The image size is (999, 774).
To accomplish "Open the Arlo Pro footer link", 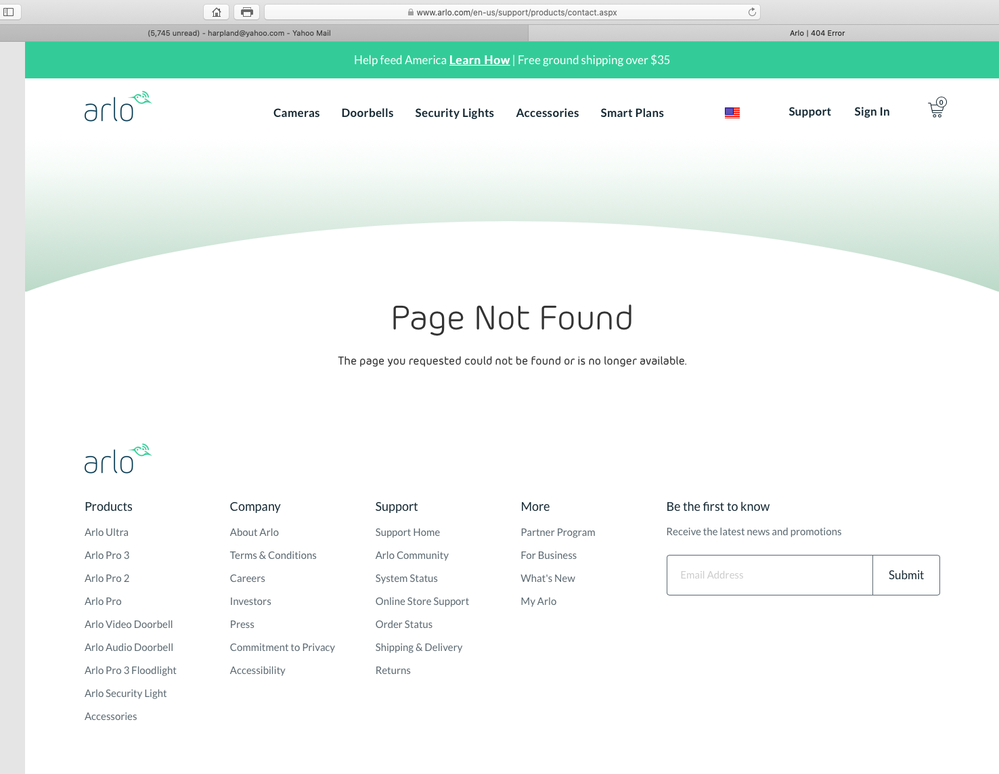I will 103,601.
